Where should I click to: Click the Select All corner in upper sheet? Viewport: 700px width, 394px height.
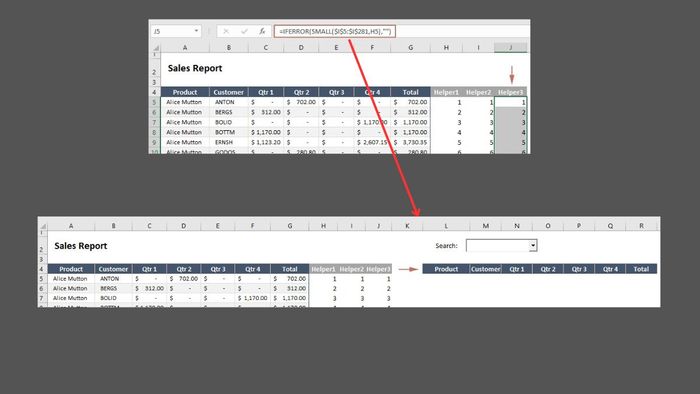pyautogui.click(x=155, y=48)
